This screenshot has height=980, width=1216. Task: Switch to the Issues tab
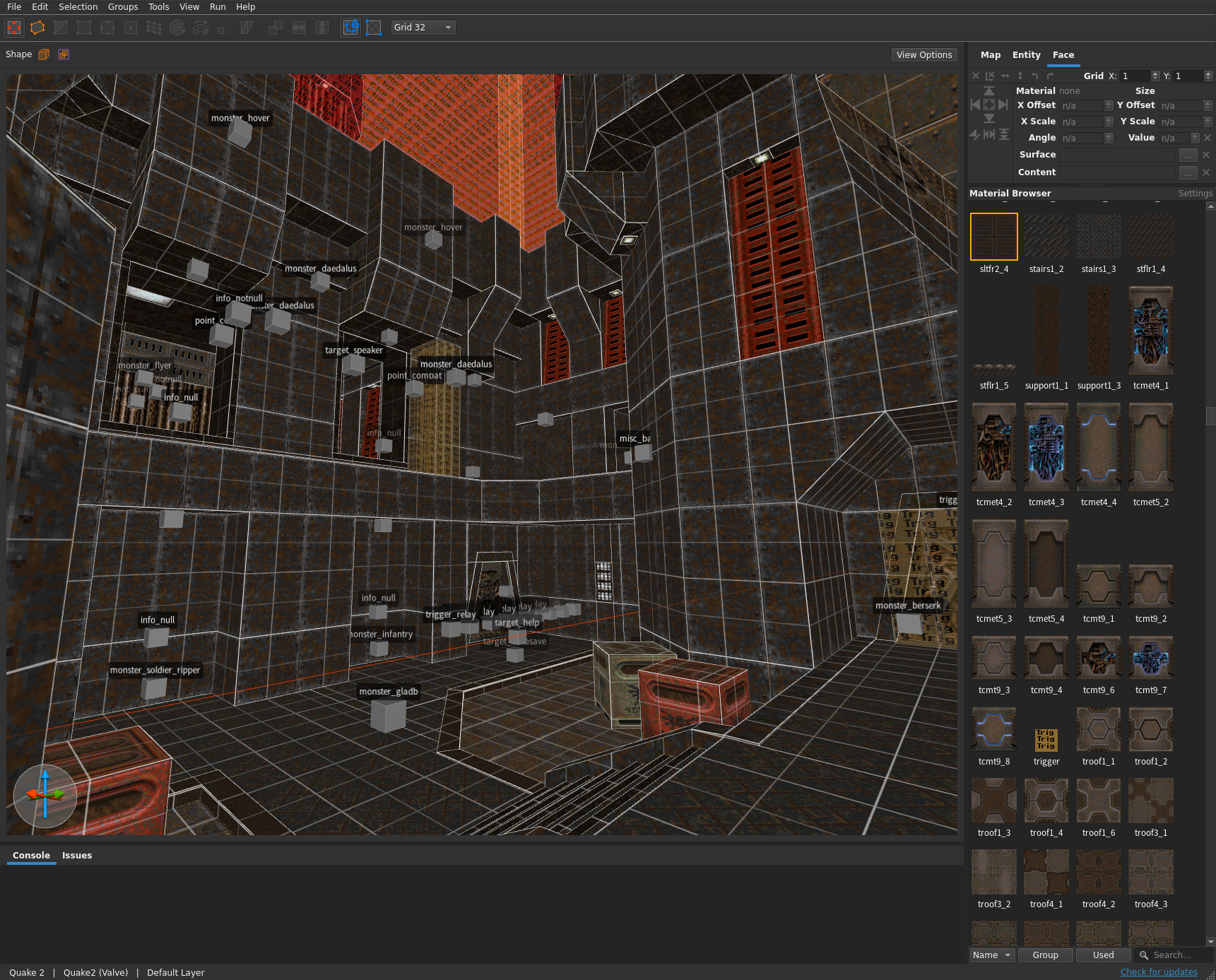77,856
